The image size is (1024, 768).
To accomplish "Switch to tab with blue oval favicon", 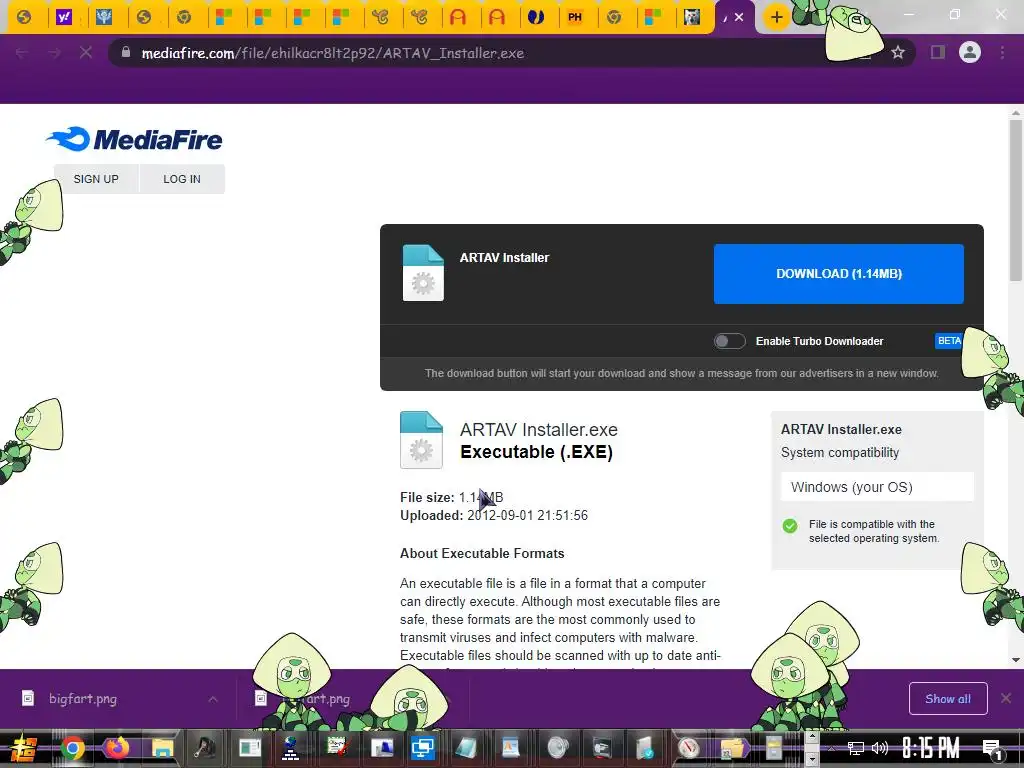I will (x=536, y=17).
